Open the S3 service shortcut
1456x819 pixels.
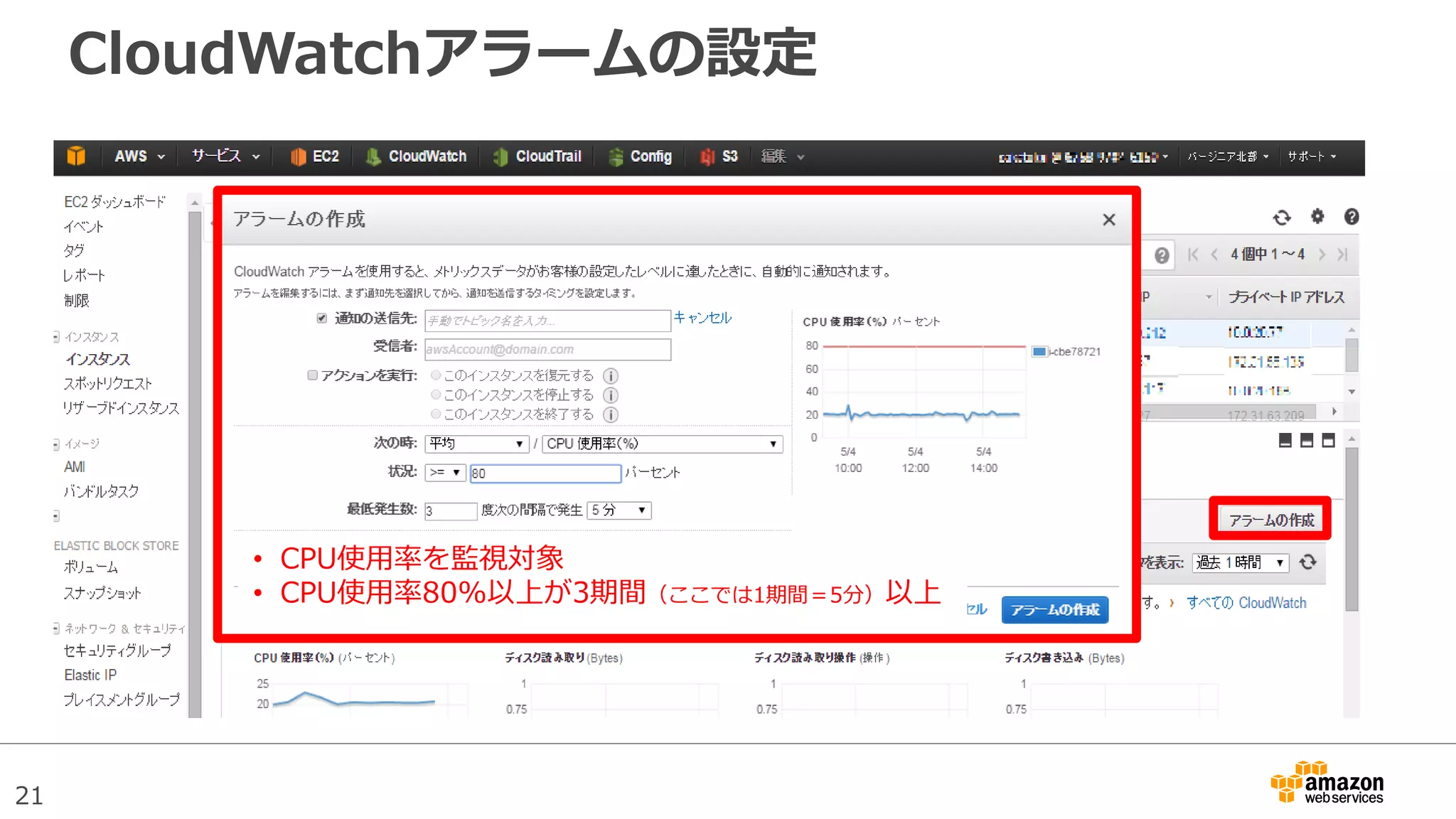coord(719,156)
